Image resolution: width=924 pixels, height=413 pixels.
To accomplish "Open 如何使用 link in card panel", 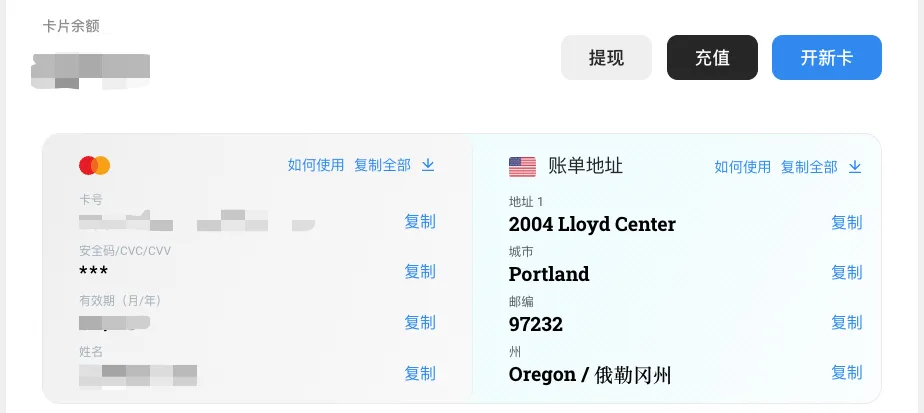I will coord(316,166).
